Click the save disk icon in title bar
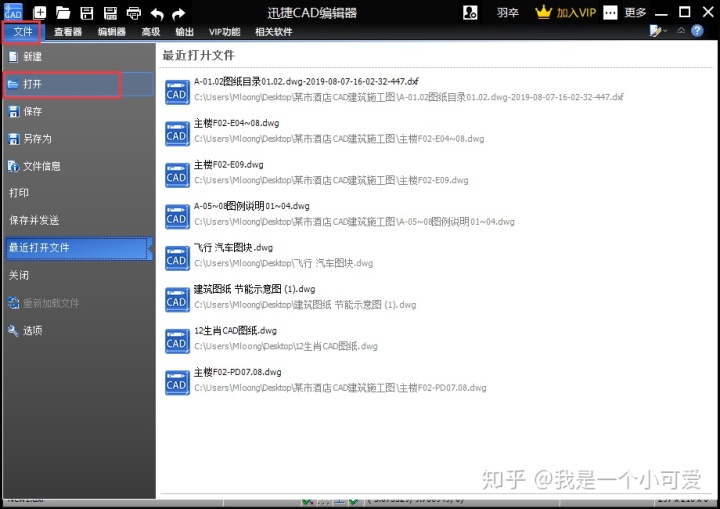 (87, 13)
